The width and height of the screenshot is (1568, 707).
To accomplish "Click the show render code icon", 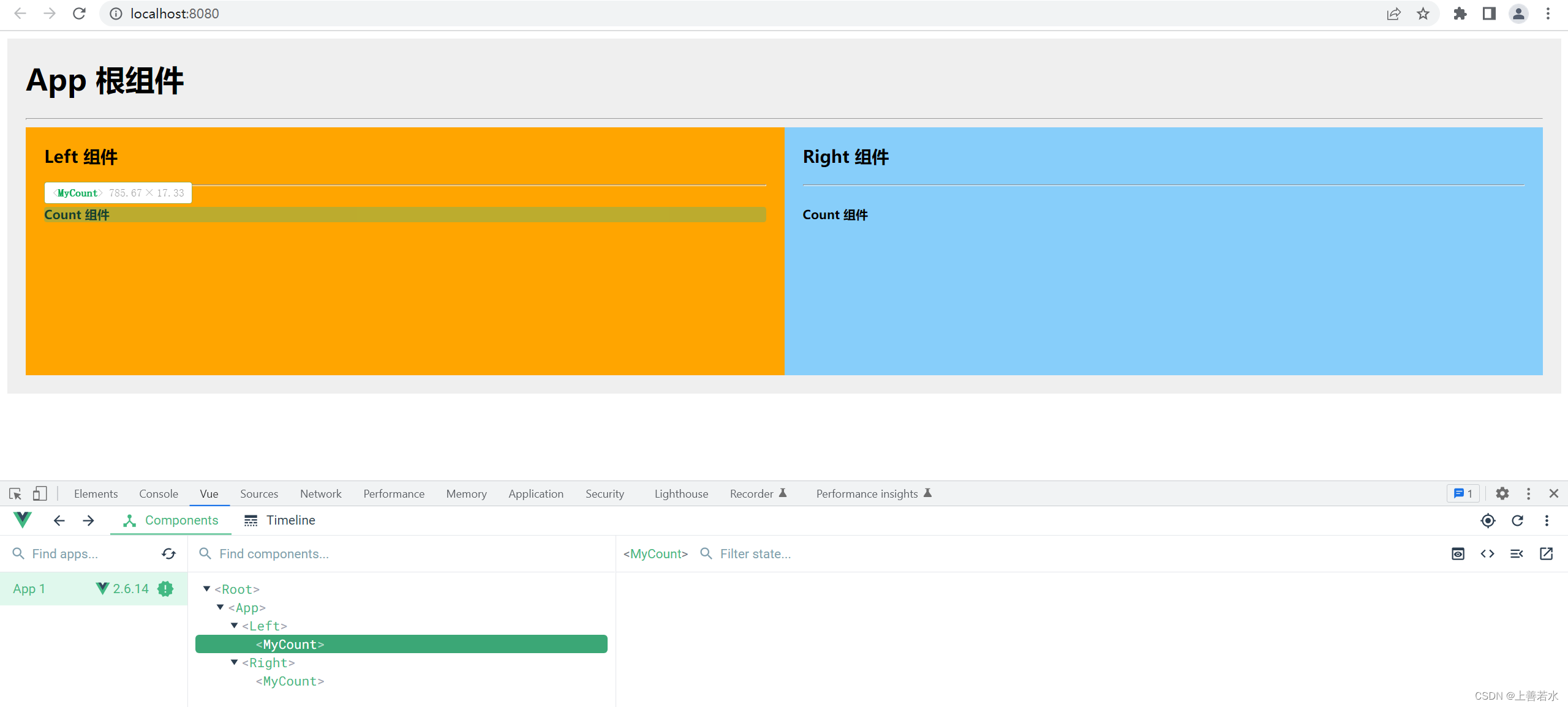I will pyautogui.click(x=1517, y=554).
